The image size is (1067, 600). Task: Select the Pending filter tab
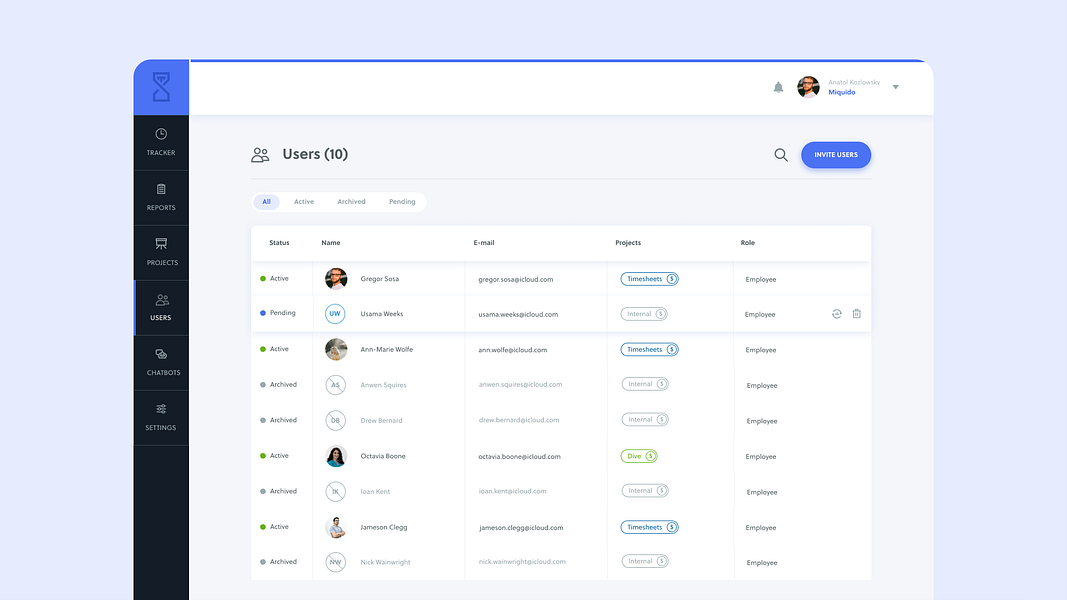click(x=402, y=201)
